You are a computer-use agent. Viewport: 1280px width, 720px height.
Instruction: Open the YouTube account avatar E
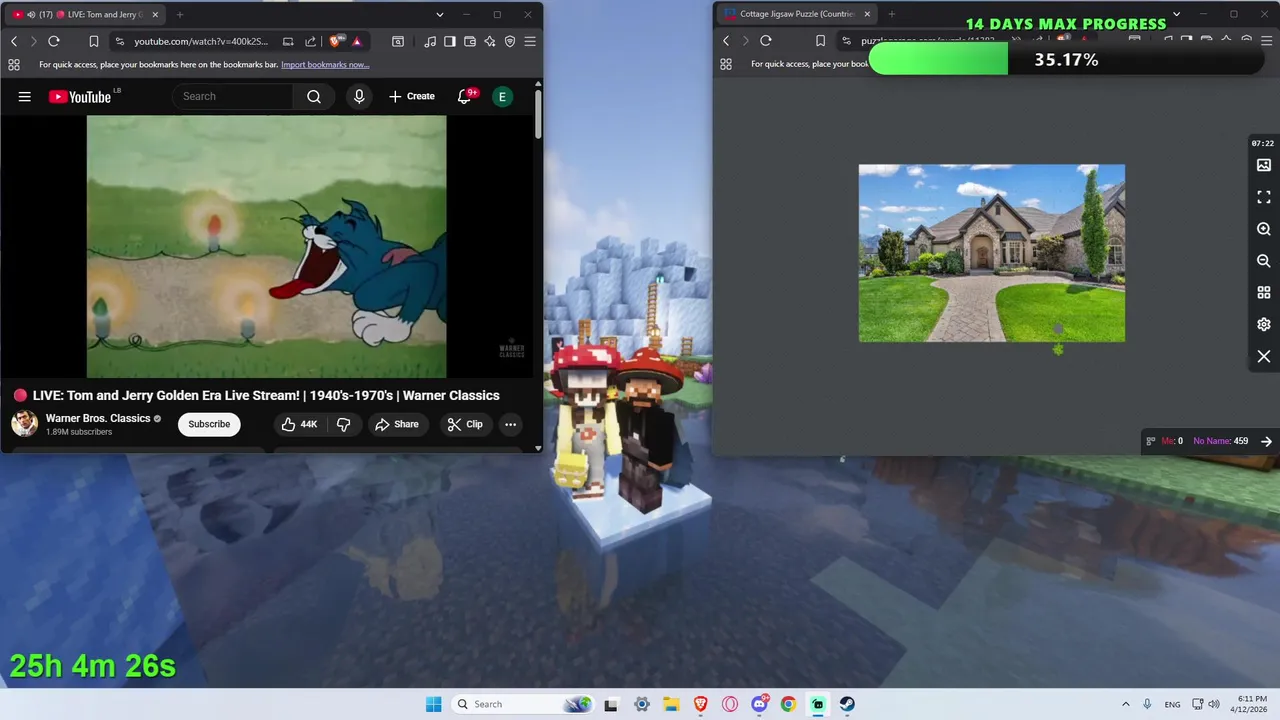click(503, 96)
